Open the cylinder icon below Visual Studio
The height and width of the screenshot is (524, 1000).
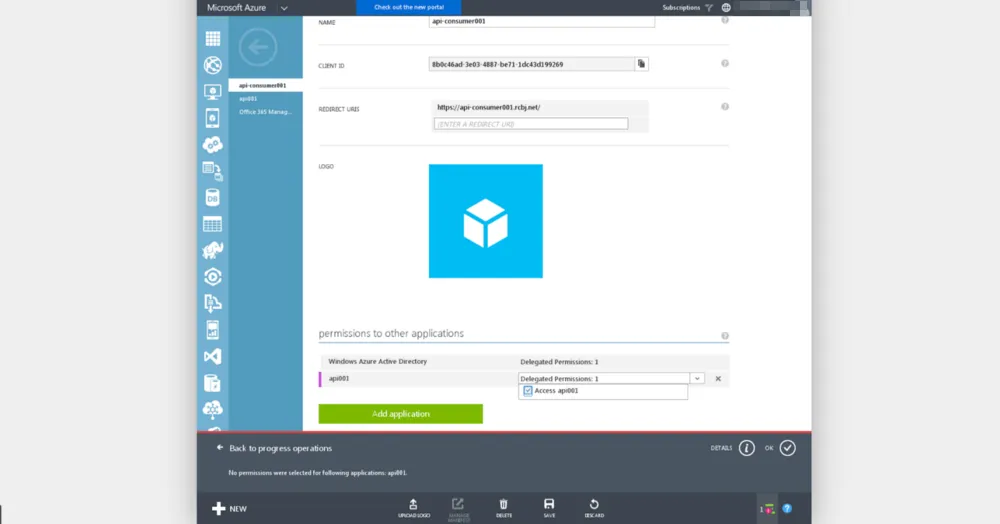(x=212, y=382)
